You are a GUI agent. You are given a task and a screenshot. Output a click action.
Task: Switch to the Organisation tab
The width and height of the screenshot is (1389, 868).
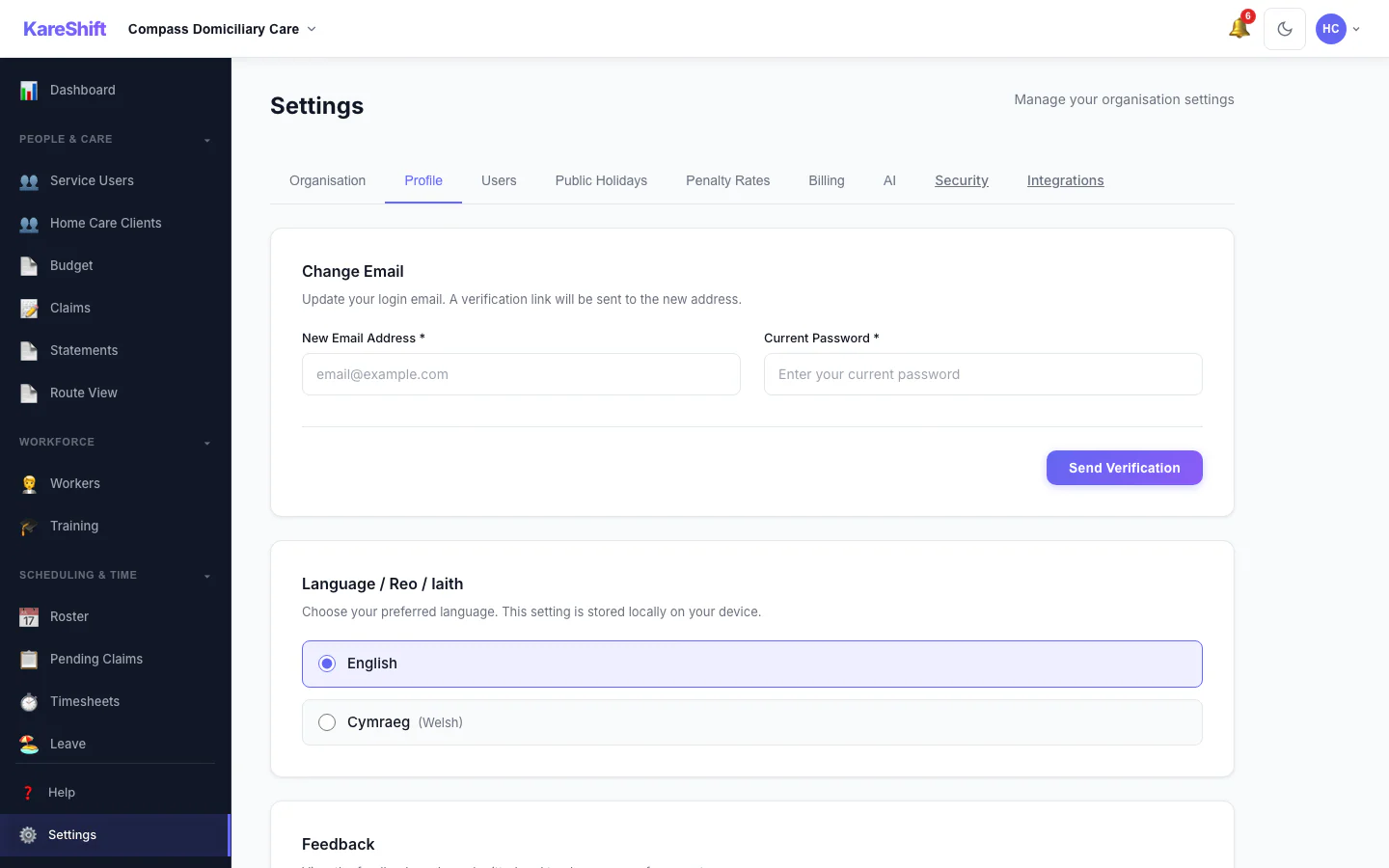pos(327,180)
